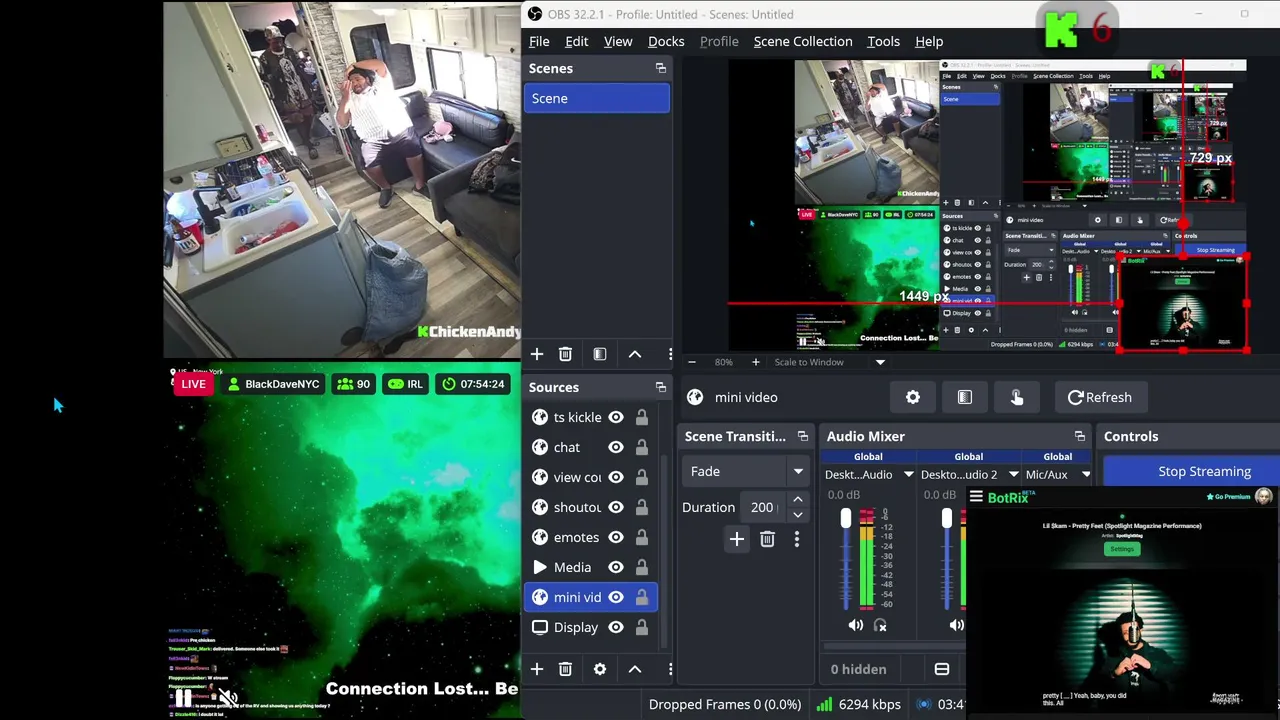Remove the selected scene with the trash icon

[x=565, y=354]
